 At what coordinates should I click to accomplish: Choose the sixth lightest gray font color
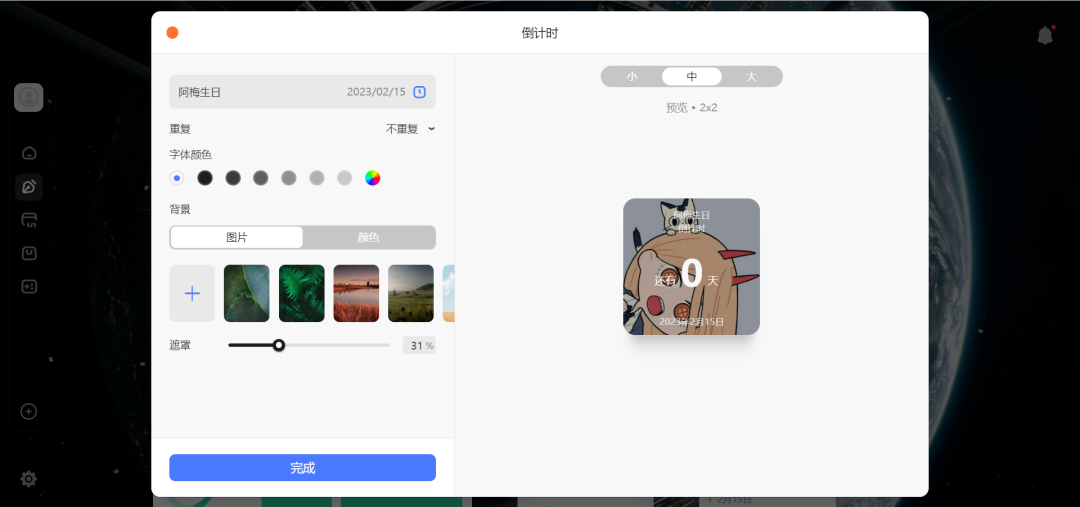pyautogui.click(x=344, y=178)
